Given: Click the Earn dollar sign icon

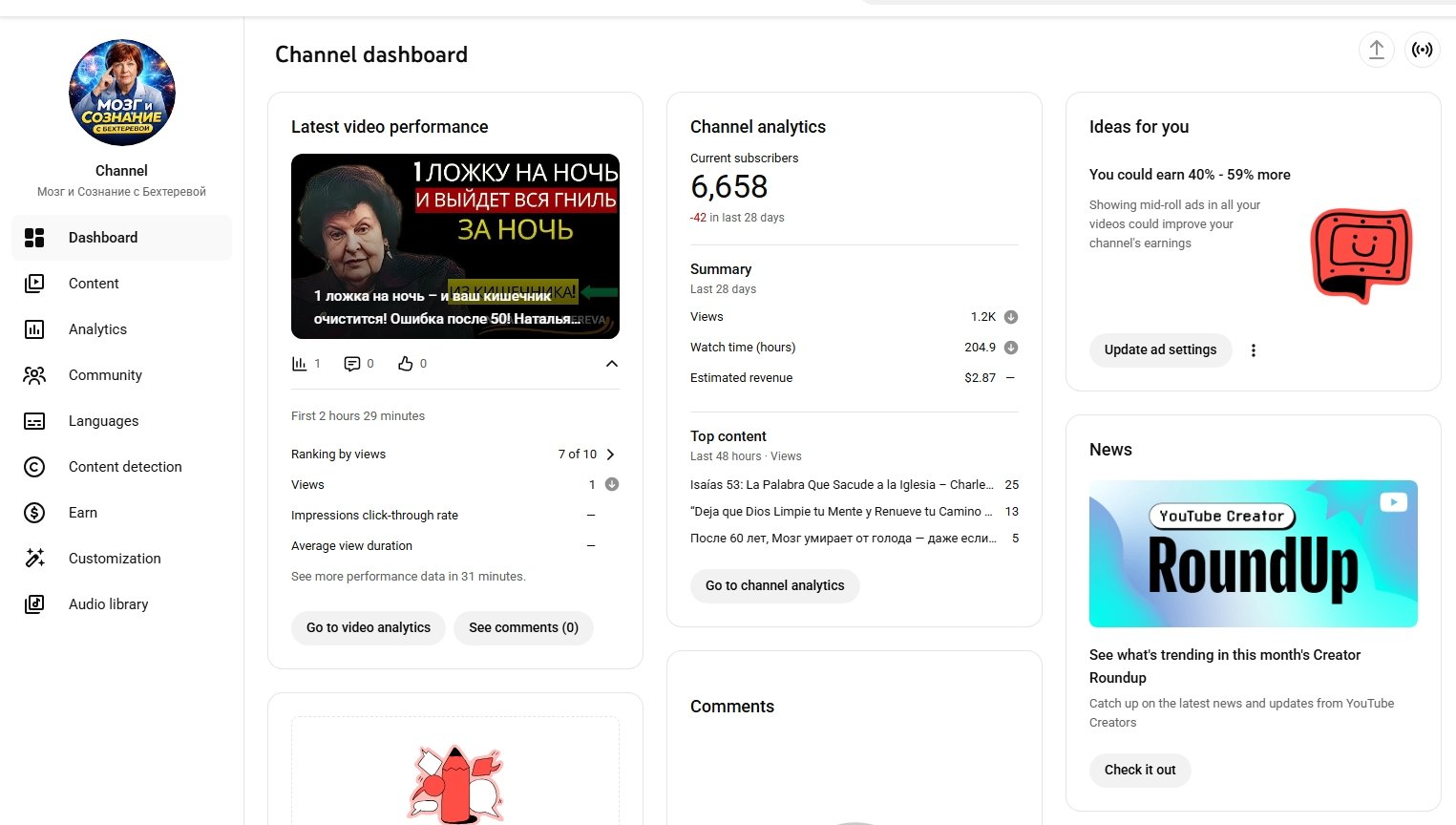Looking at the screenshot, I should coord(34,513).
